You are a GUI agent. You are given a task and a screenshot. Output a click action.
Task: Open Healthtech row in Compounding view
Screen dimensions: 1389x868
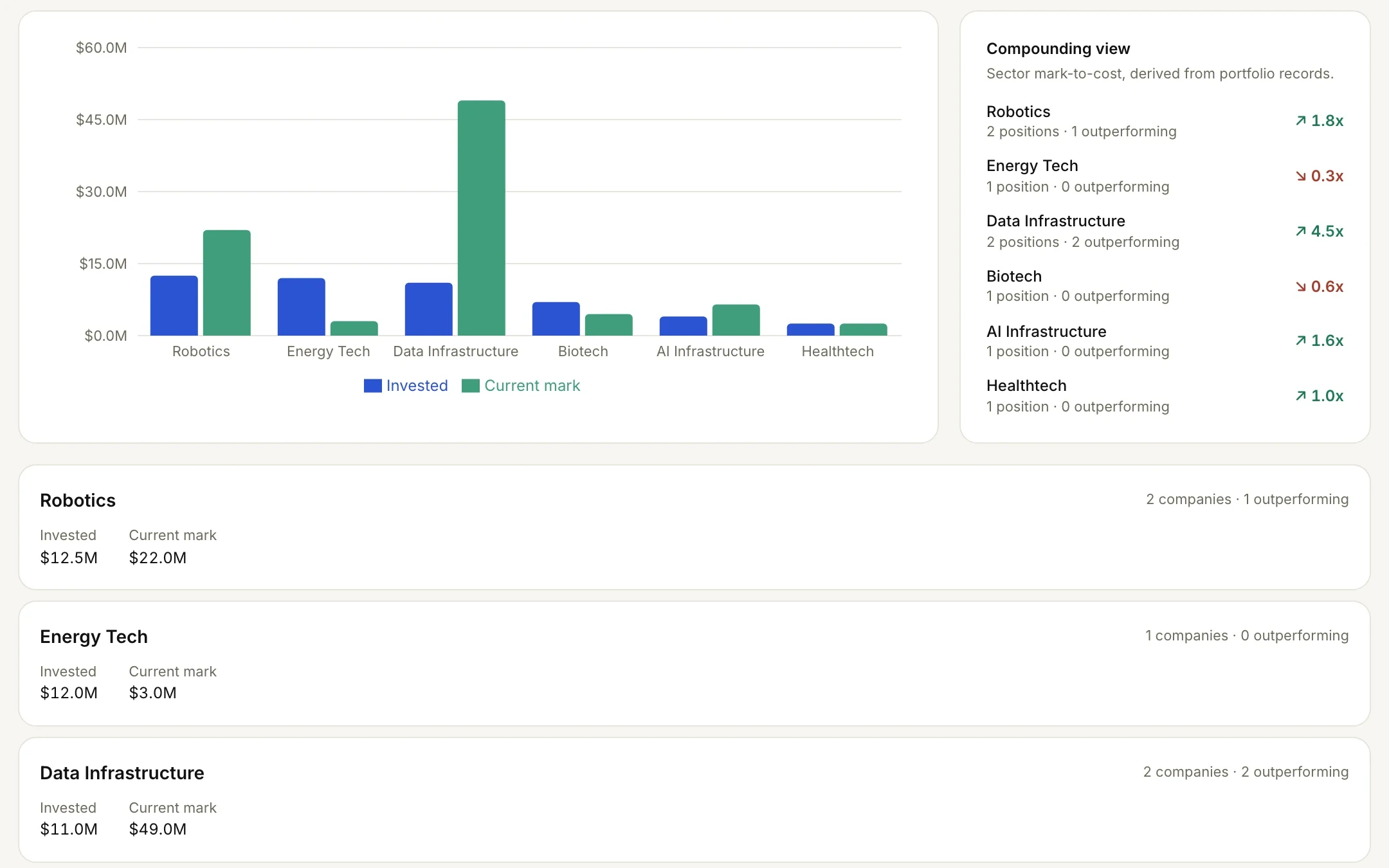tap(1165, 396)
